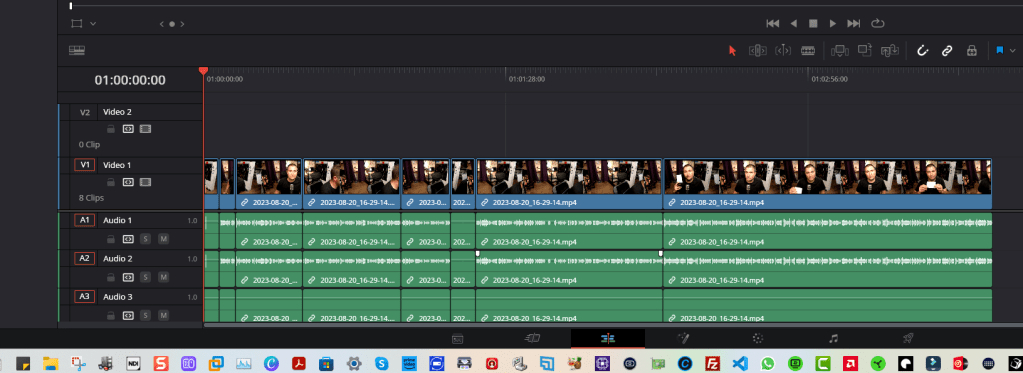
Task: Pick the Blade Edit Mode tool
Action: click(x=808, y=50)
